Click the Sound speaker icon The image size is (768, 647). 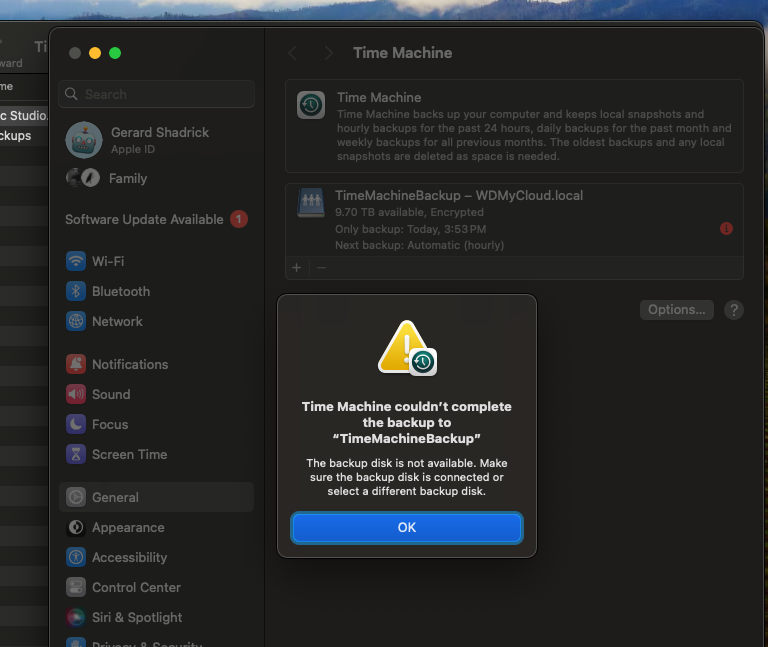click(76, 394)
